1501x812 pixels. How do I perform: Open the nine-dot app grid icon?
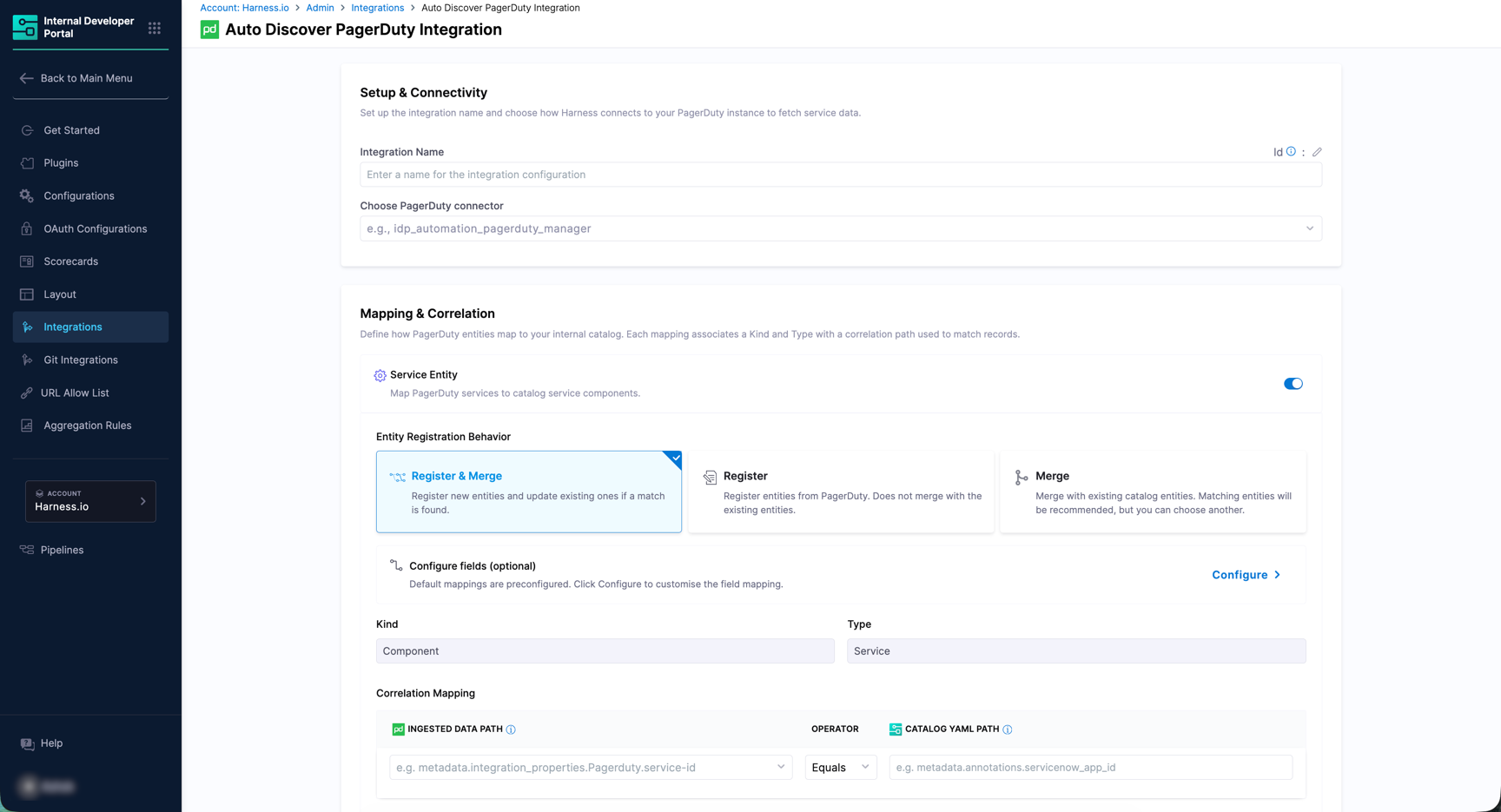point(154,28)
